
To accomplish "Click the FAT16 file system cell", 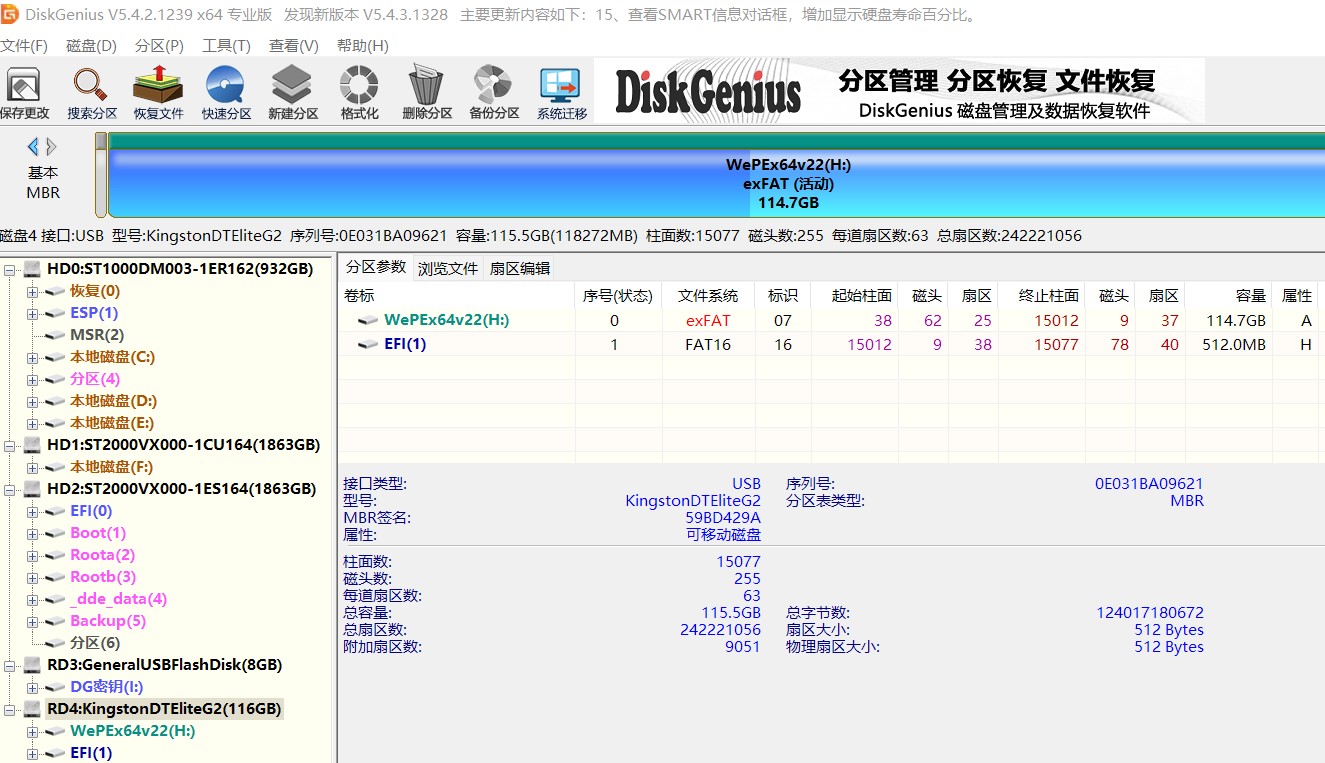I will coord(708,345).
